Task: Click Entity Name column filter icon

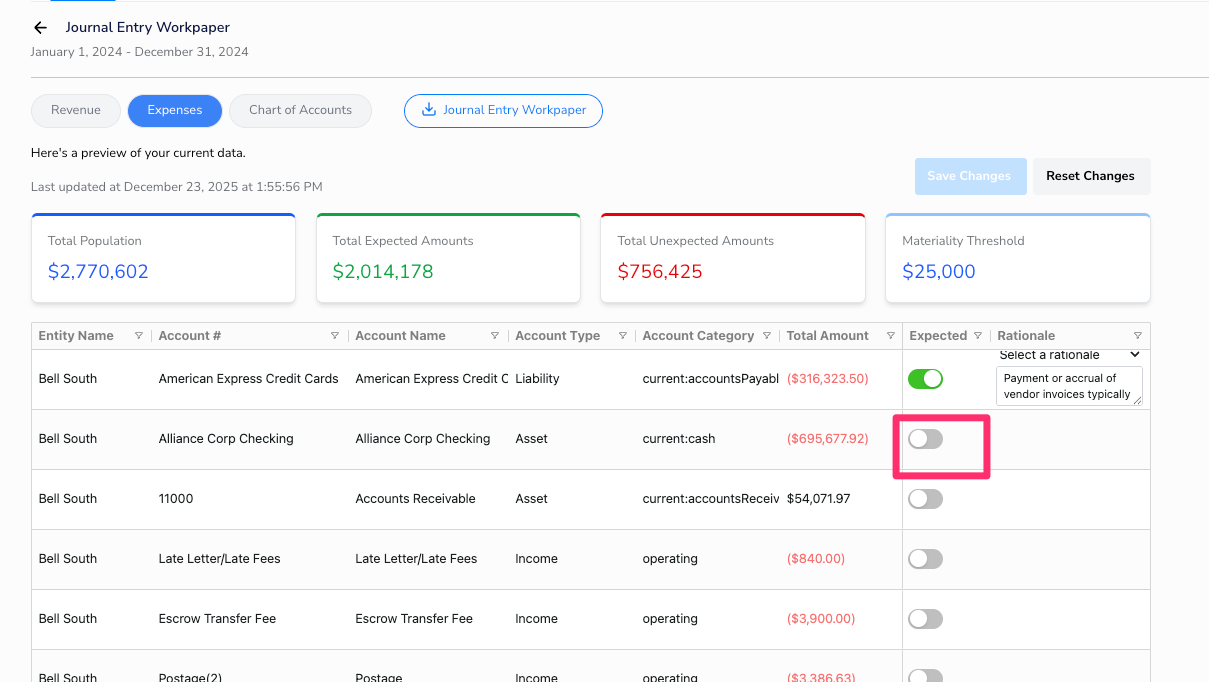Action: click(138, 336)
